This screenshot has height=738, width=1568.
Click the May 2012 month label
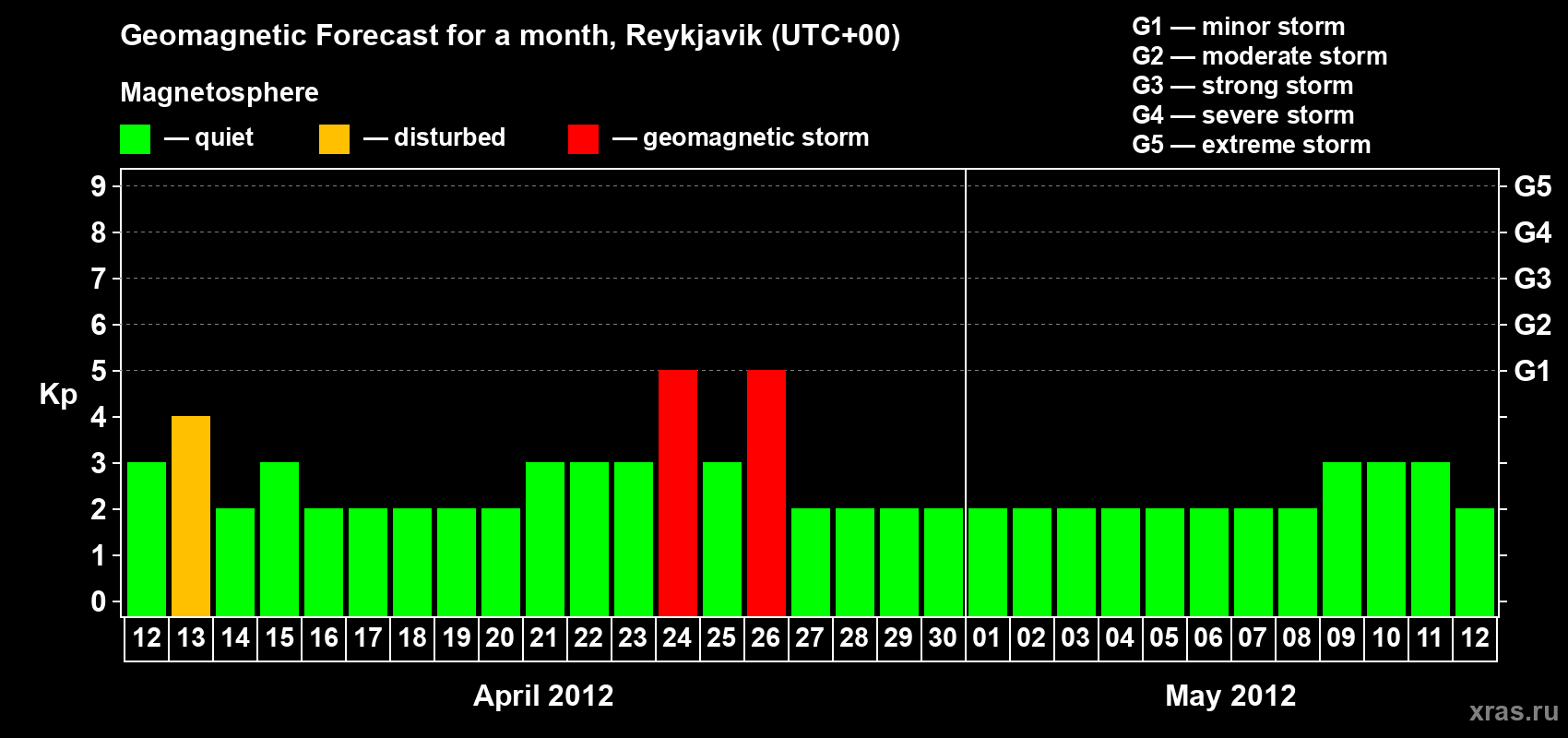point(1230,696)
